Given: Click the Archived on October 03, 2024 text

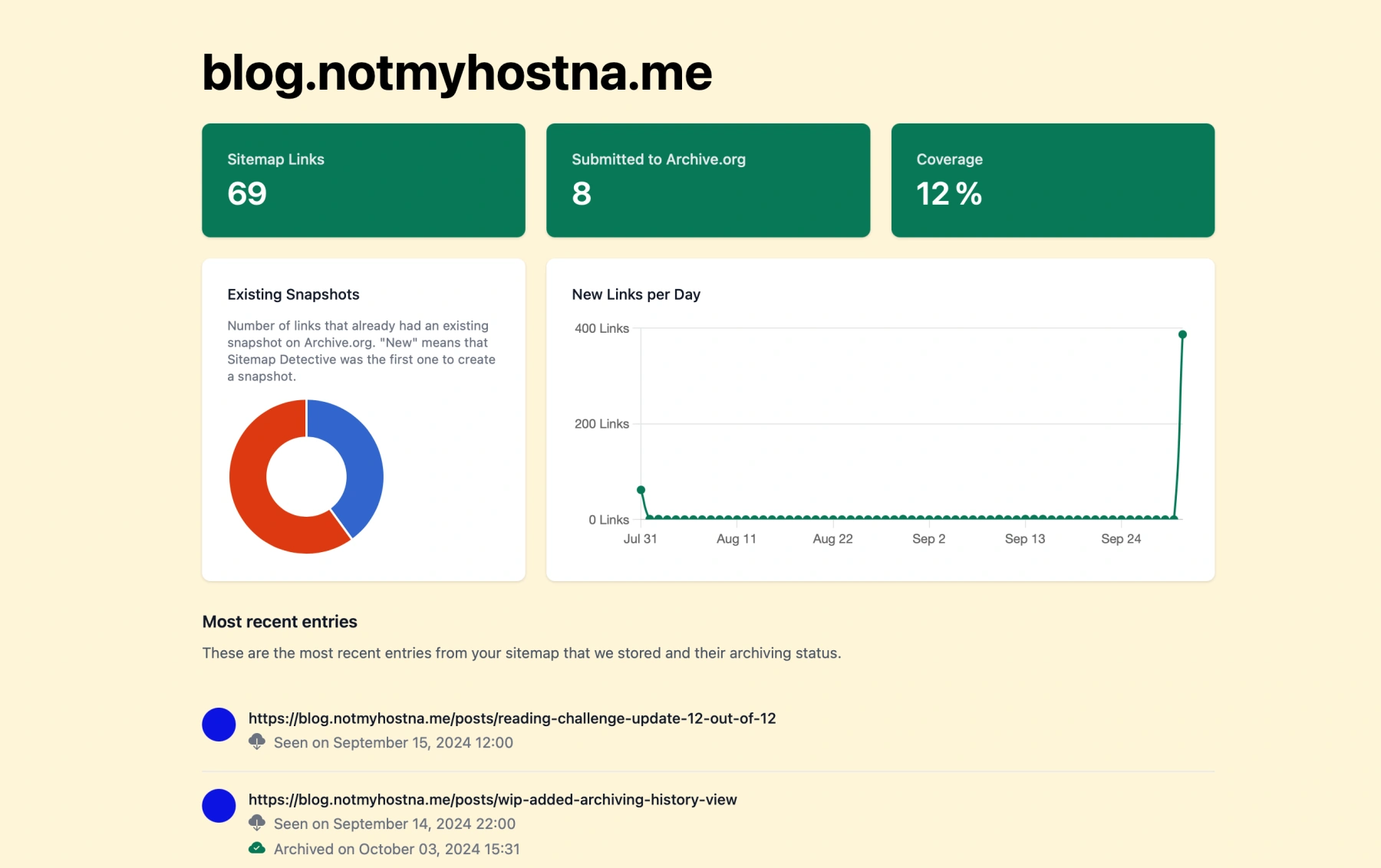Looking at the screenshot, I should click(x=397, y=849).
